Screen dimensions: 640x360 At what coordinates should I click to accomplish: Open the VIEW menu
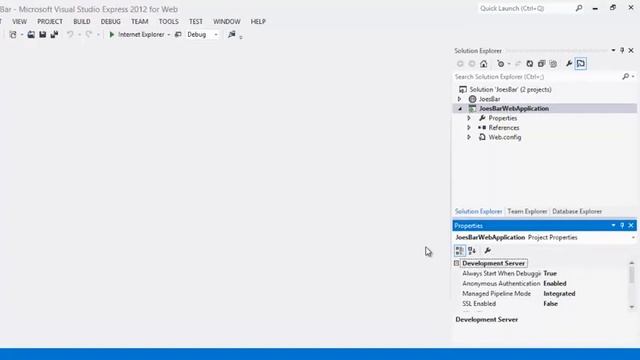[x=19, y=22]
